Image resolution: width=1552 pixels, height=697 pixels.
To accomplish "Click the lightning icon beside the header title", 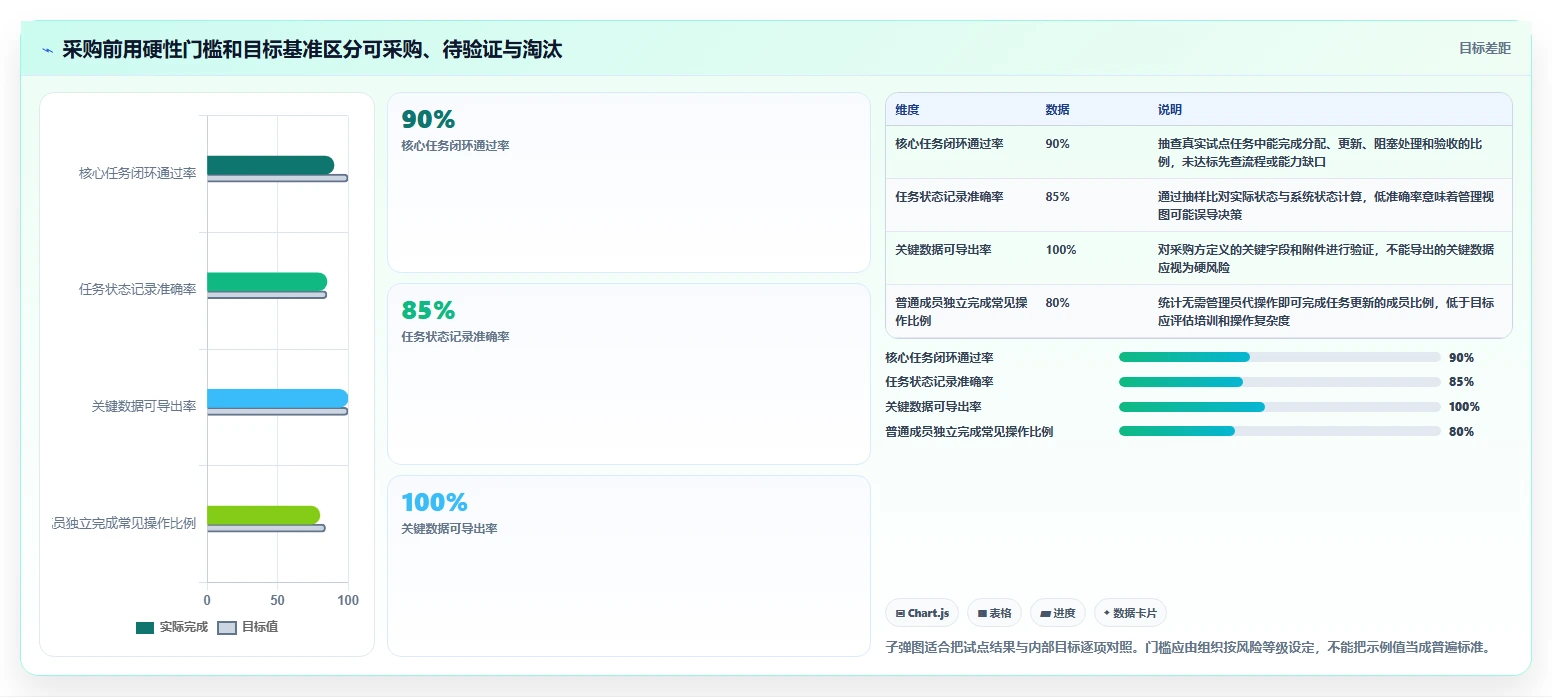I will (47, 49).
